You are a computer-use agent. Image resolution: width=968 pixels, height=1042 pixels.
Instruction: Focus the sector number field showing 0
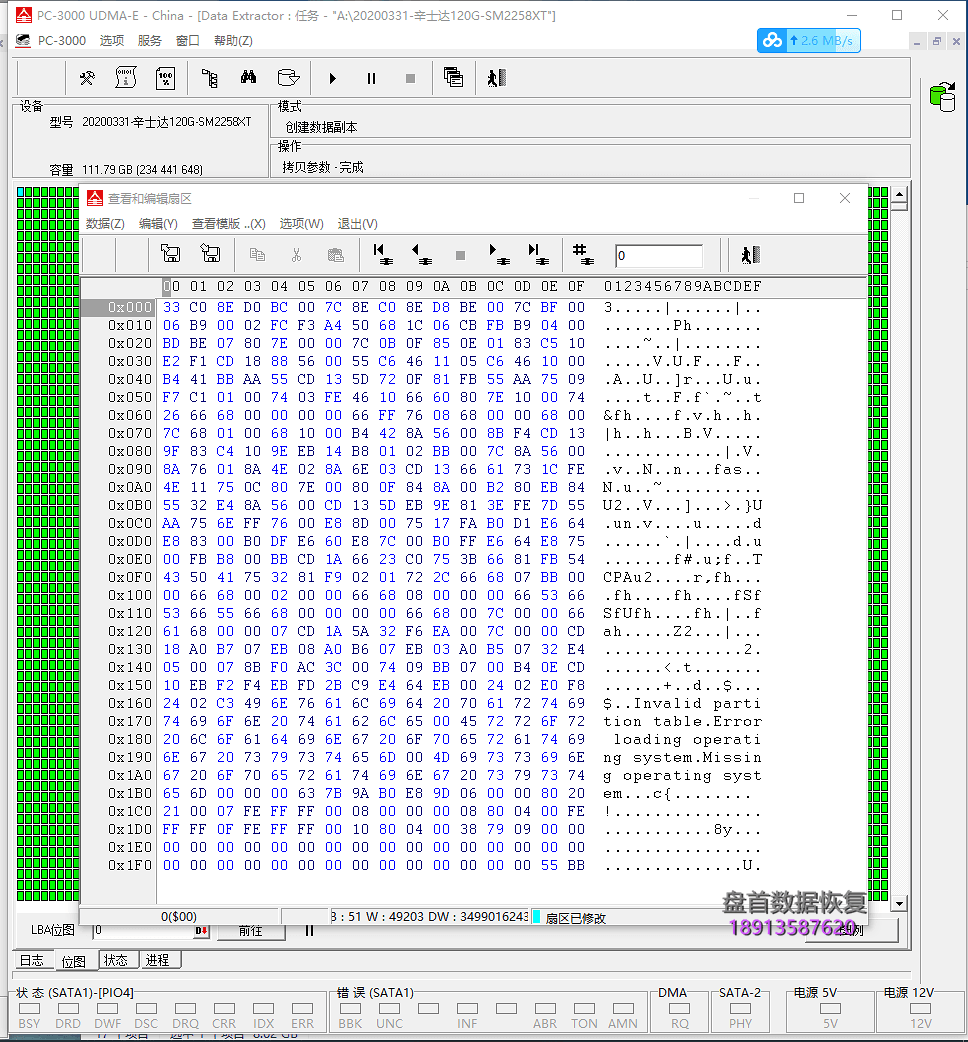point(658,255)
